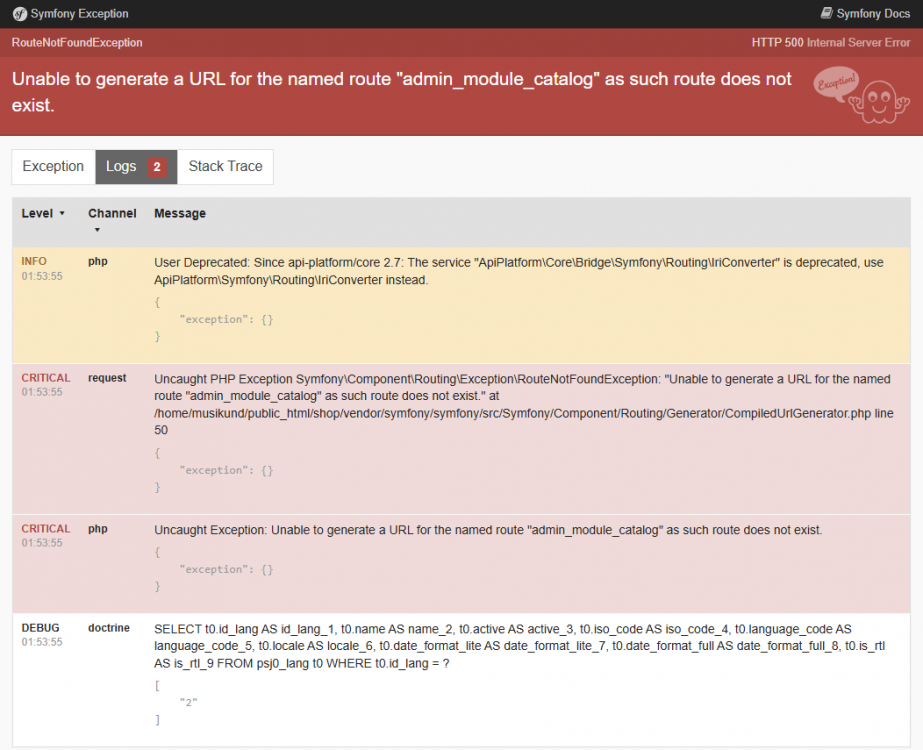The image size is (923, 750).
Task: Open documentation via the book icon
Action: [824, 14]
